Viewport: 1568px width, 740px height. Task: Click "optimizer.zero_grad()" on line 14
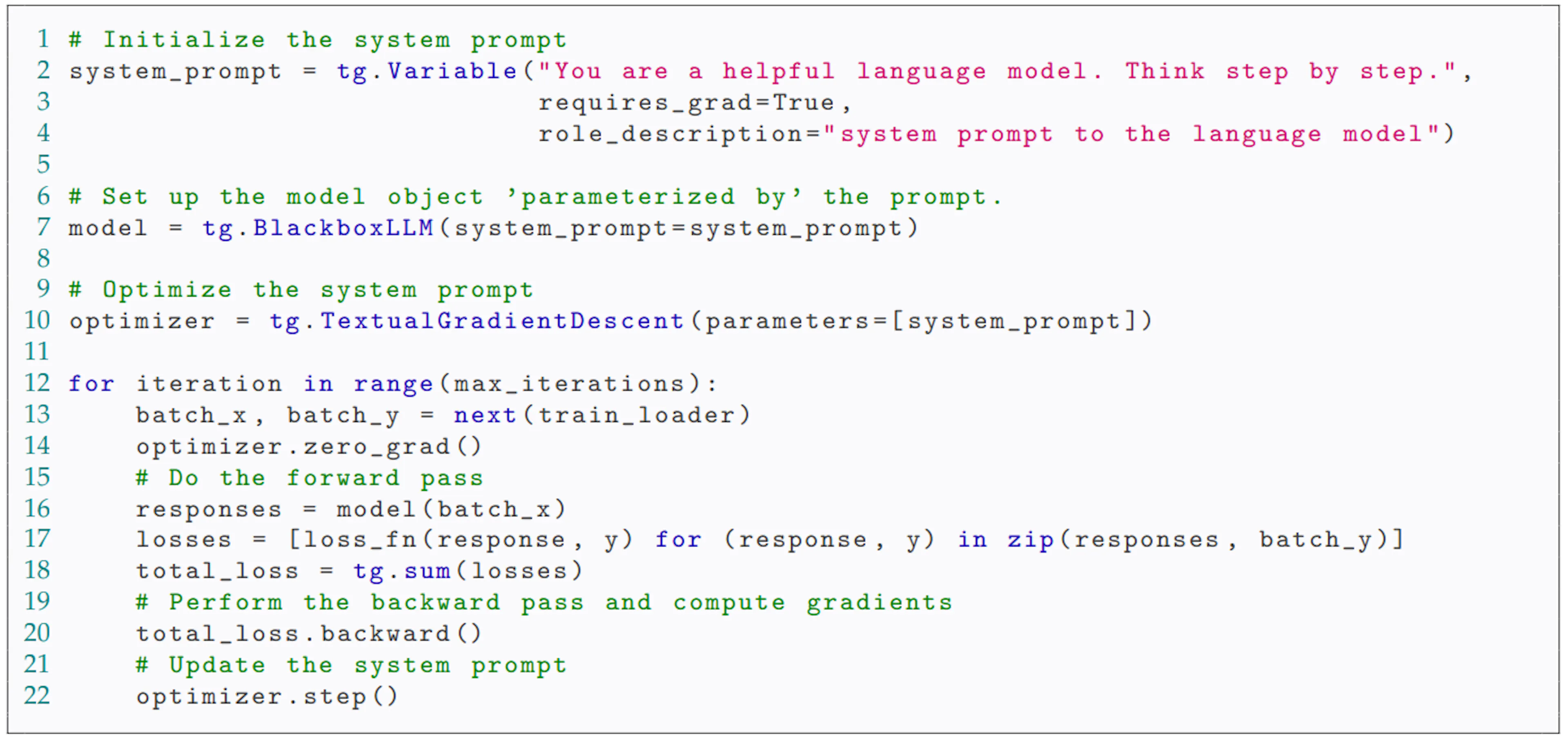pos(309,447)
